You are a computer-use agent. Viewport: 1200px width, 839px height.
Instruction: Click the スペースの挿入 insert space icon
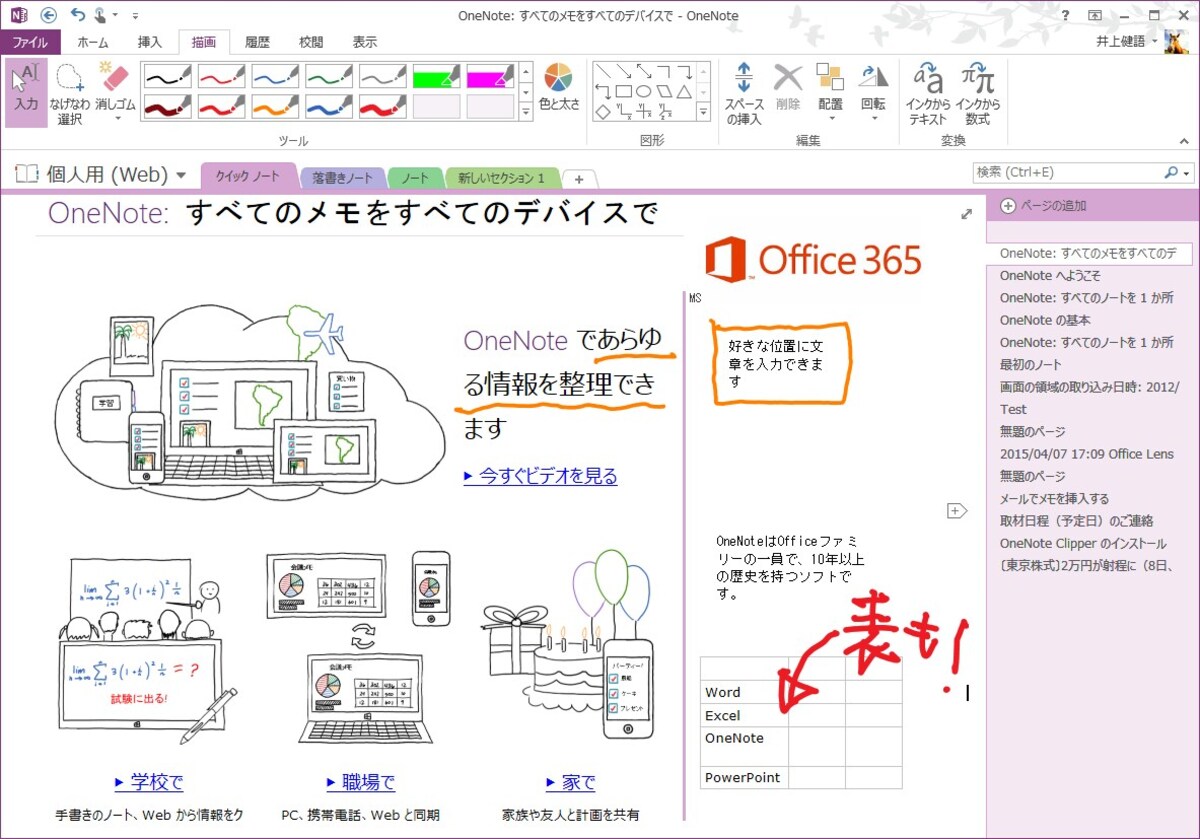point(744,78)
